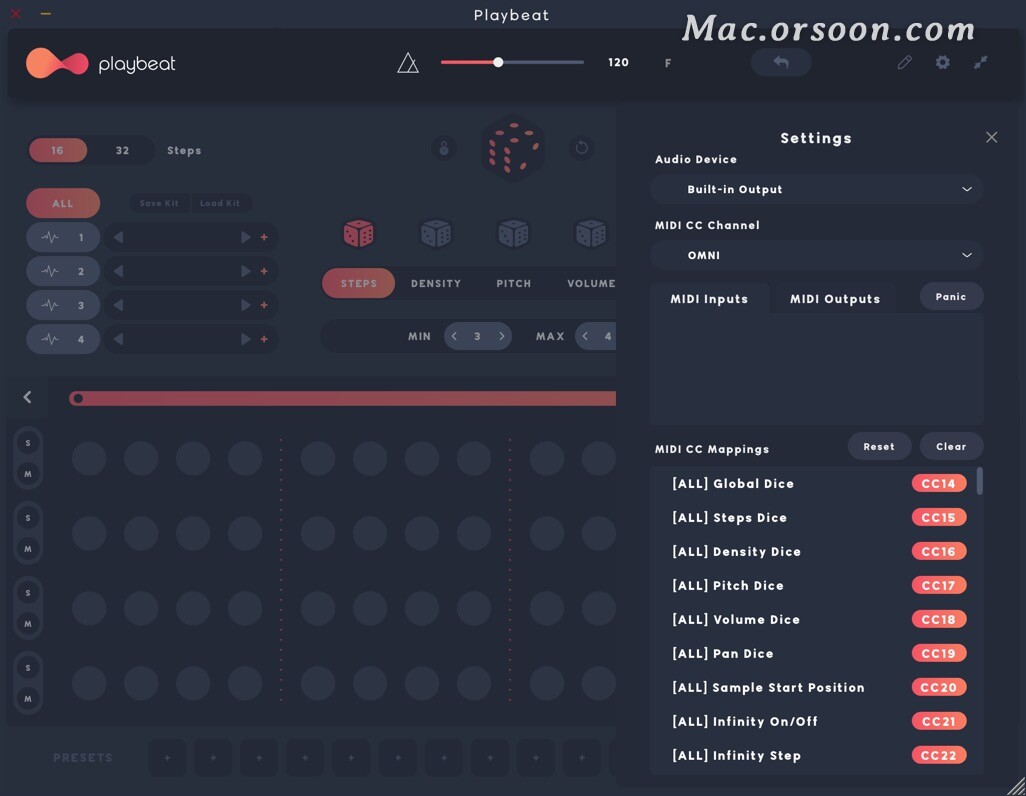
Task: Open the settings gear icon
Action: pyautogui.click(x=942, y=62)
